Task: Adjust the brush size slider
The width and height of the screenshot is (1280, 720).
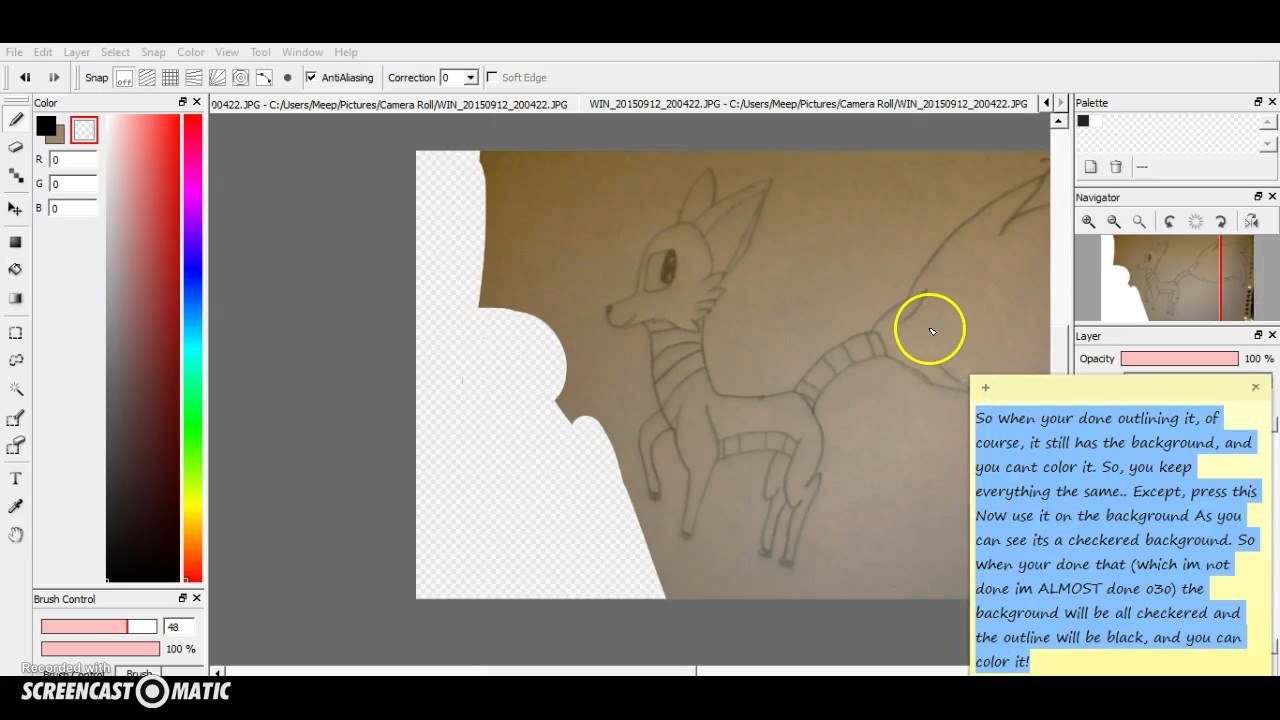Action: tap(99, 627)
